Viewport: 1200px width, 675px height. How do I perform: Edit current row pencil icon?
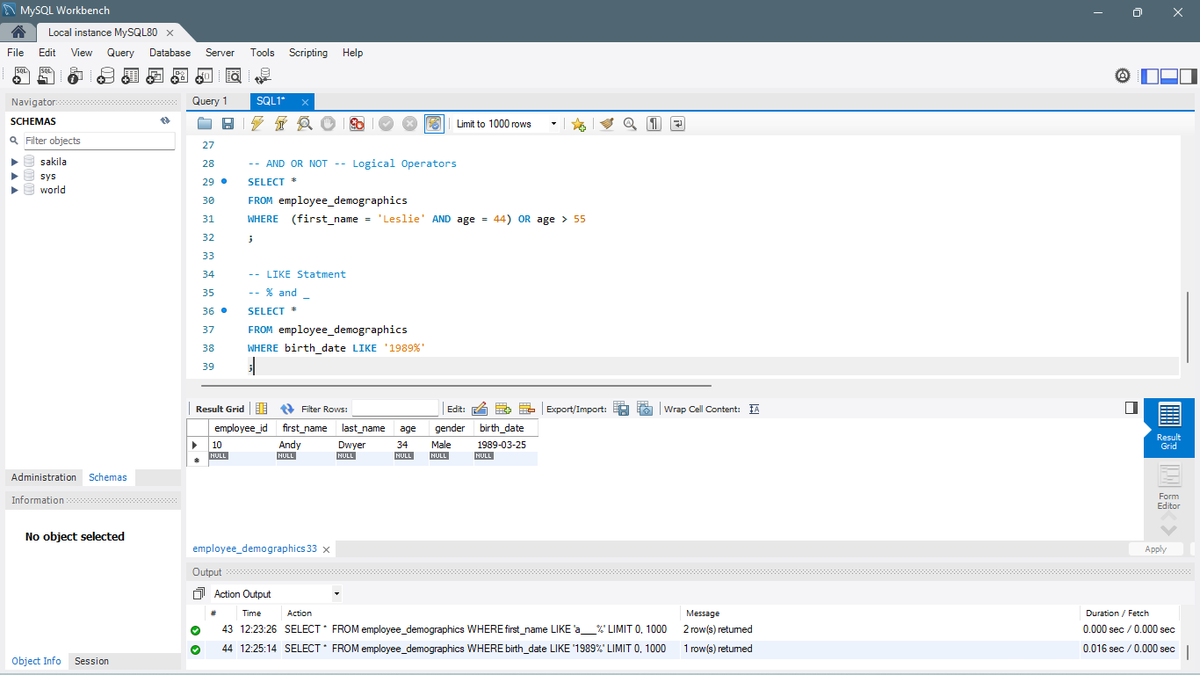pyautogui.click(x=478, y=408)
